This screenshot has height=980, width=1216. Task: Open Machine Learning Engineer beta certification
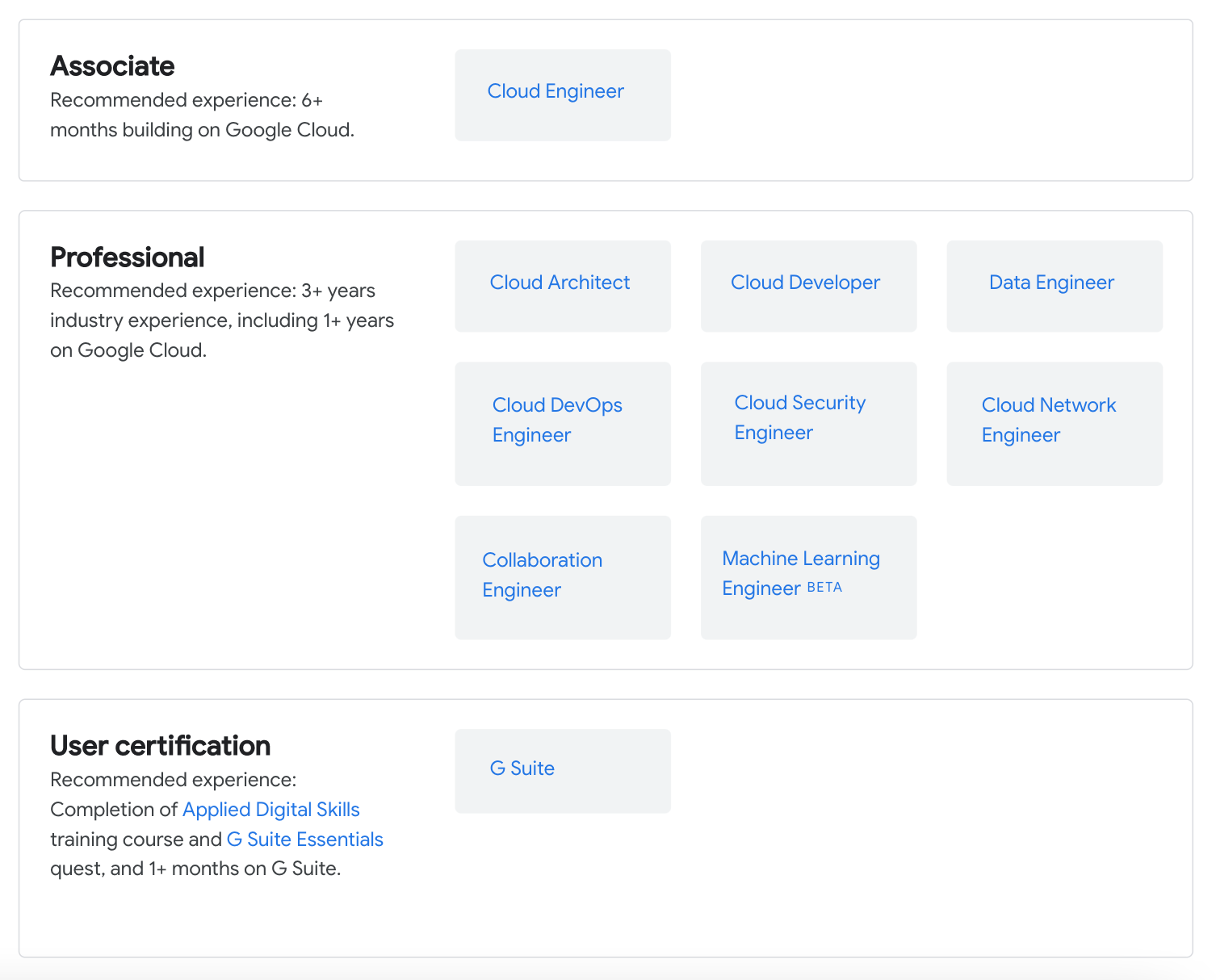808,577
